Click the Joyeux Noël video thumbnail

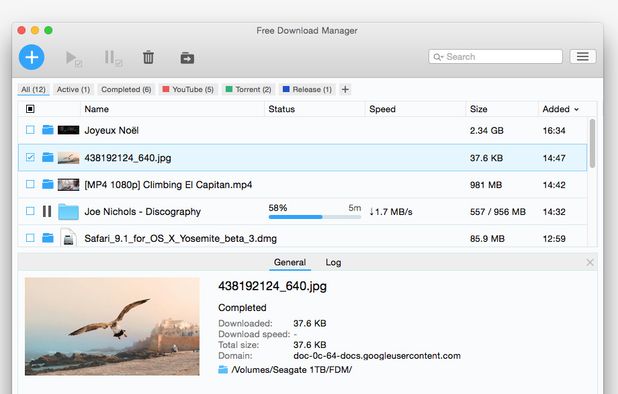pos(68,130)
